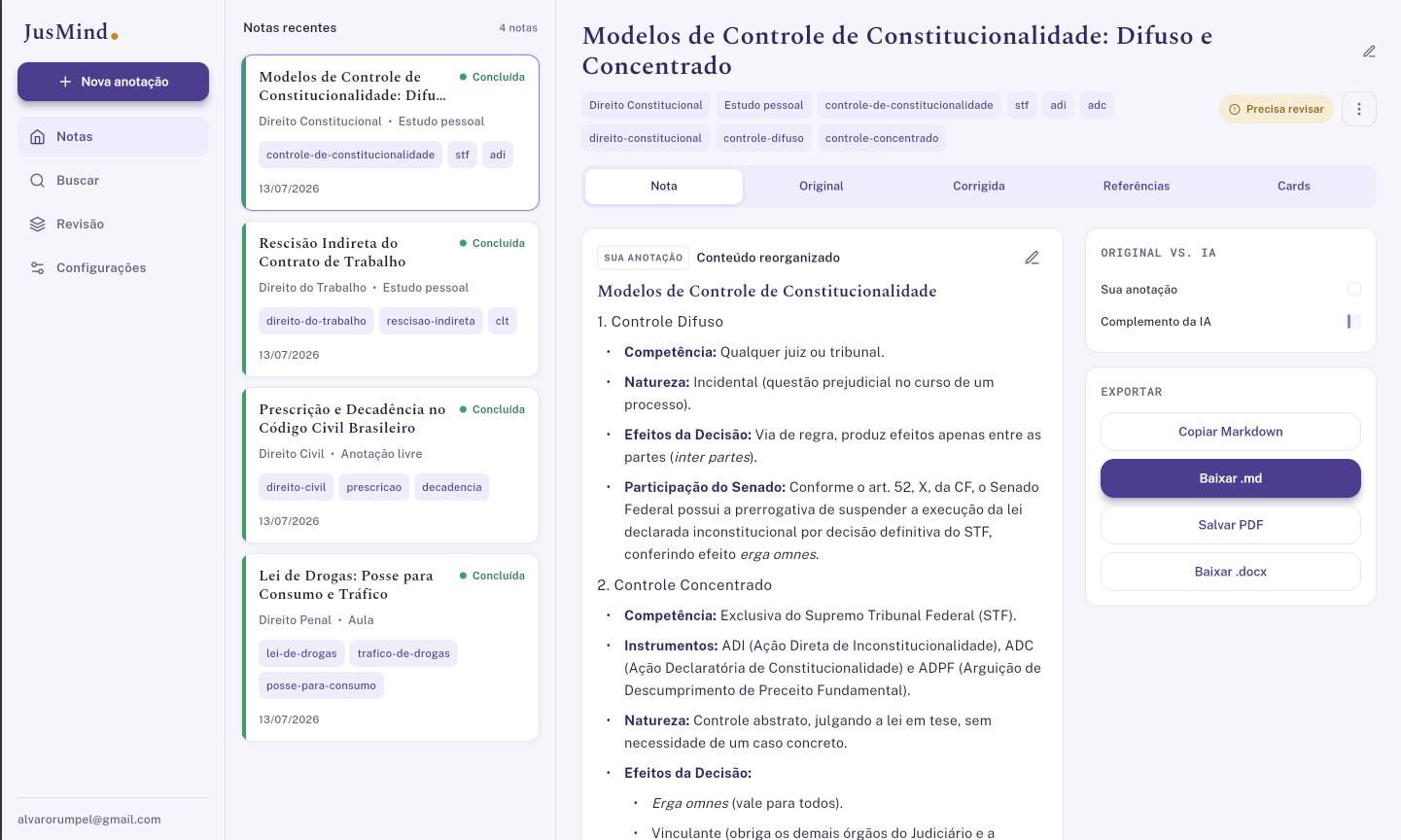Click the trafico-de-drogas tag
1401x840 pixels.
coord(403,653)
